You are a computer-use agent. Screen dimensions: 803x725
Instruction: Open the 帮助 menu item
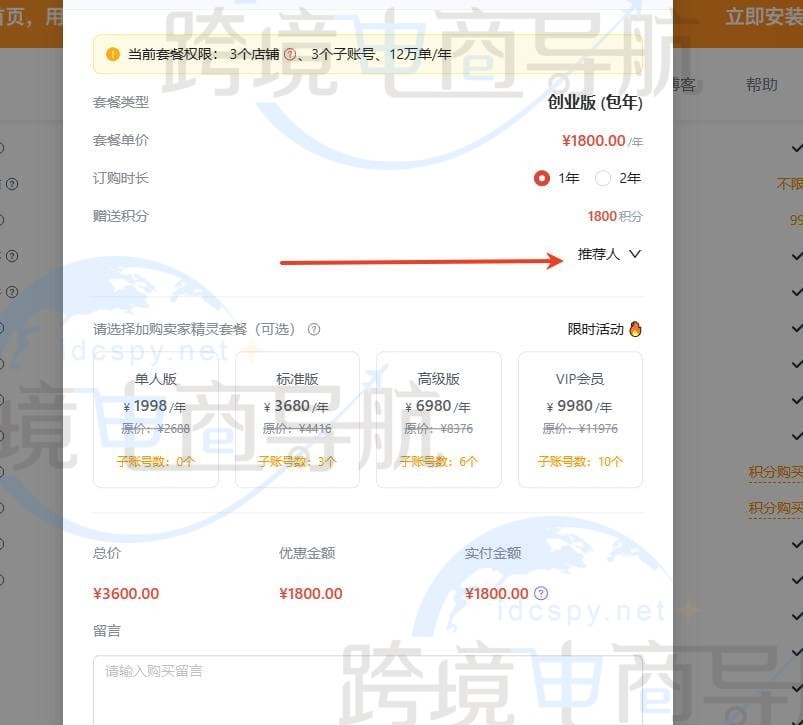pyautogui.click(x=764, y=84)
